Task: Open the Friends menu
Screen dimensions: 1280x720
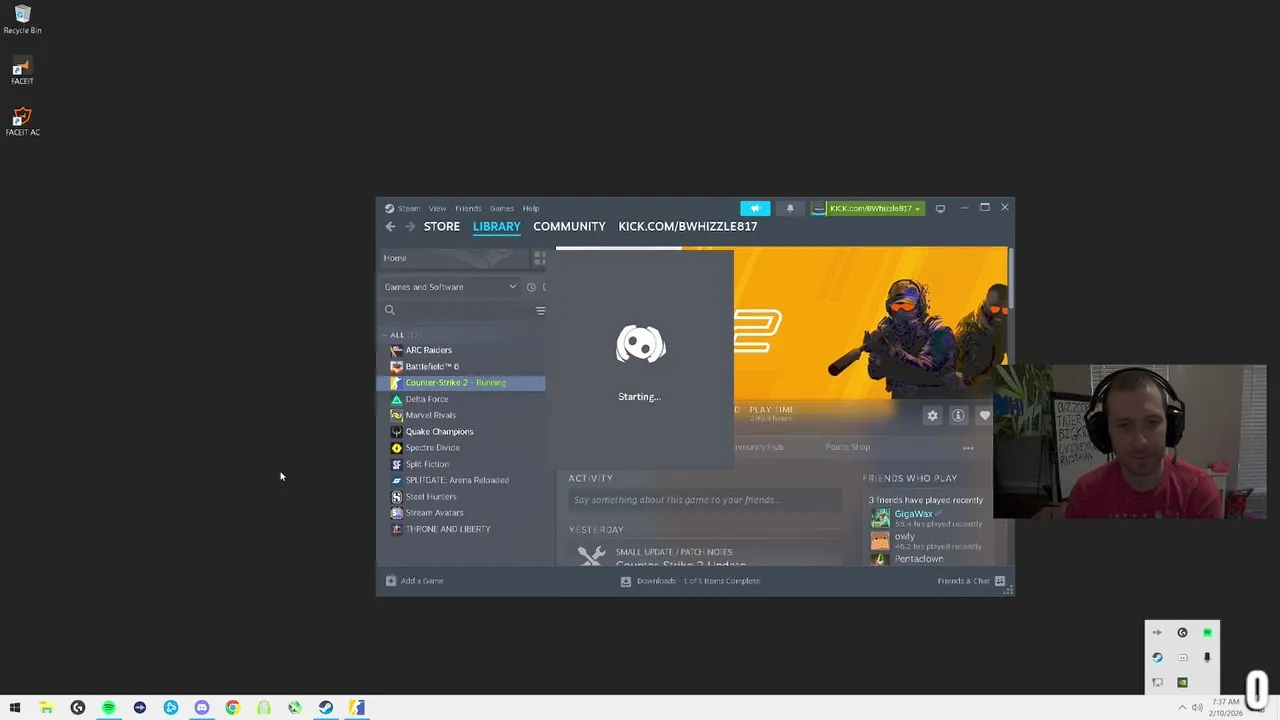Action: [x=468, y=208]
